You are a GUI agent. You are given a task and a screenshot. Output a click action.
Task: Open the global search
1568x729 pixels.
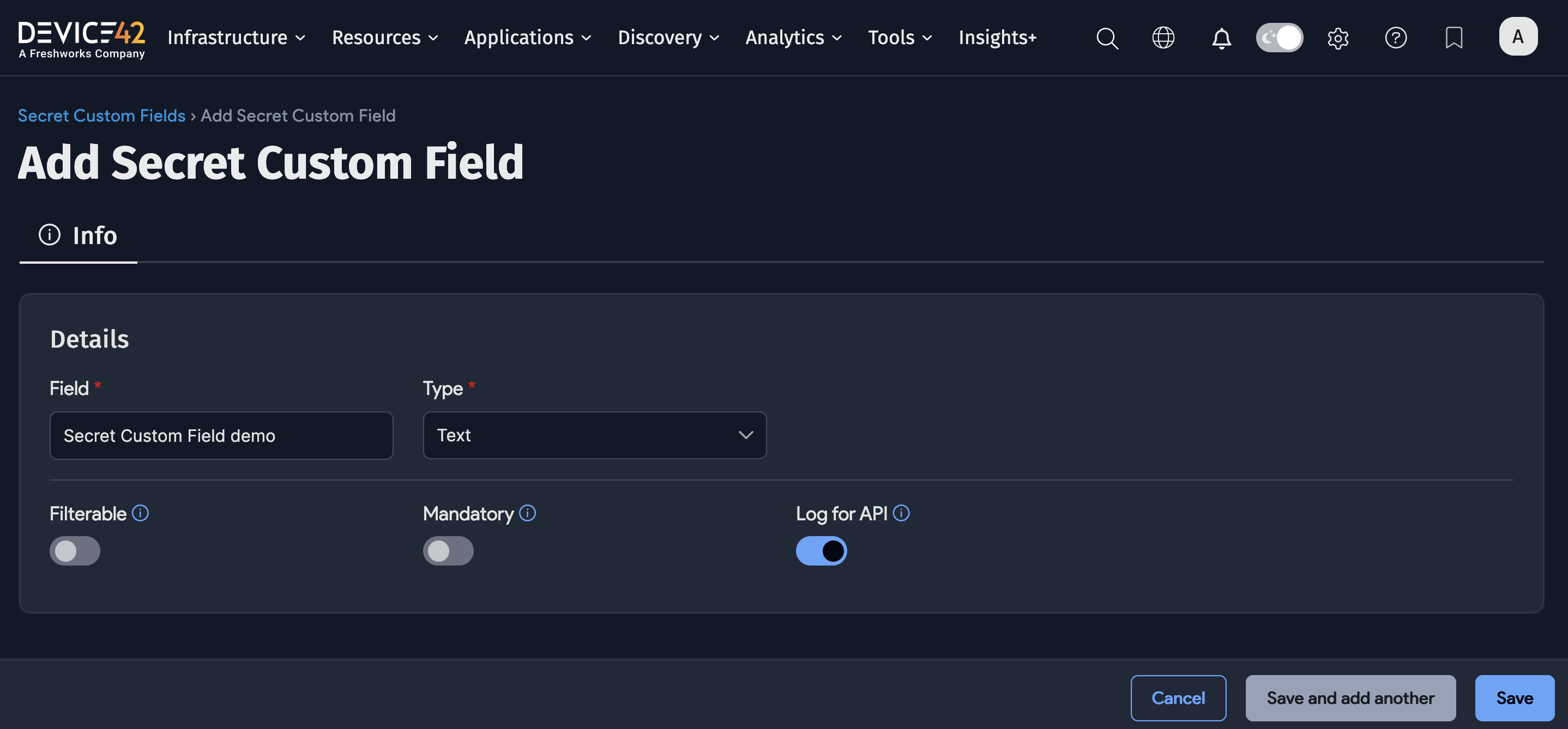1107,38
